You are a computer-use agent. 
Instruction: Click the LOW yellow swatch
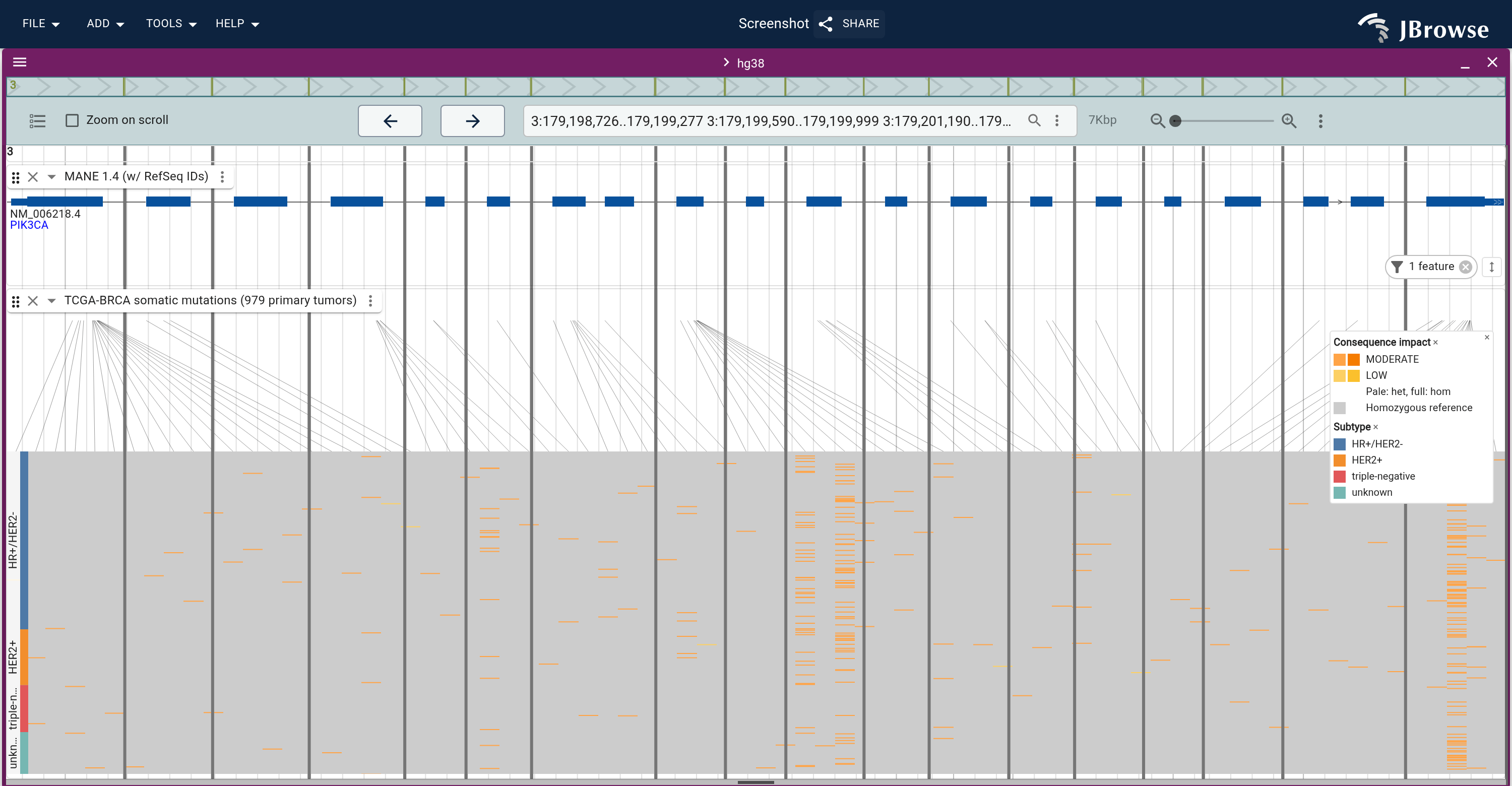pos(1347,375)
